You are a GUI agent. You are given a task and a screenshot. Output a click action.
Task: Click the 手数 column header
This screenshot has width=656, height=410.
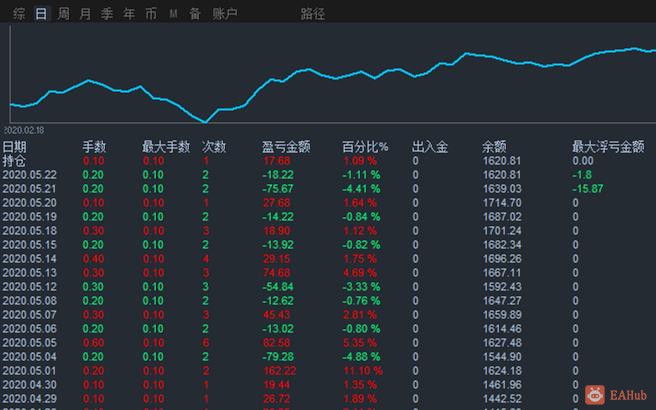(x=94, y=147)
